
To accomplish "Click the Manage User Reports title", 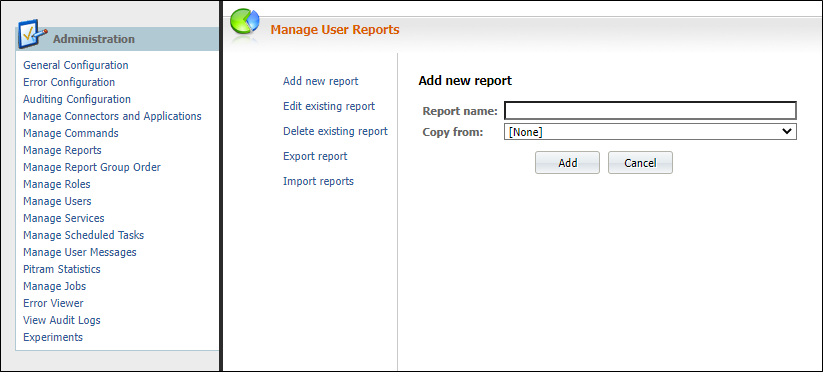I will (335, 30).
